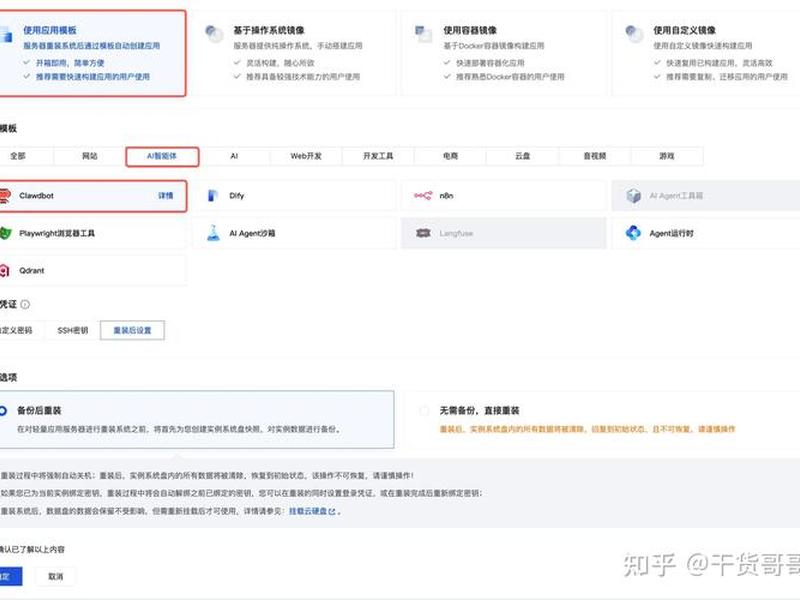The width and height of the screenshot is (800, 600).
Task: Pick the Dify application template
Action: click(x=294, y=196)
